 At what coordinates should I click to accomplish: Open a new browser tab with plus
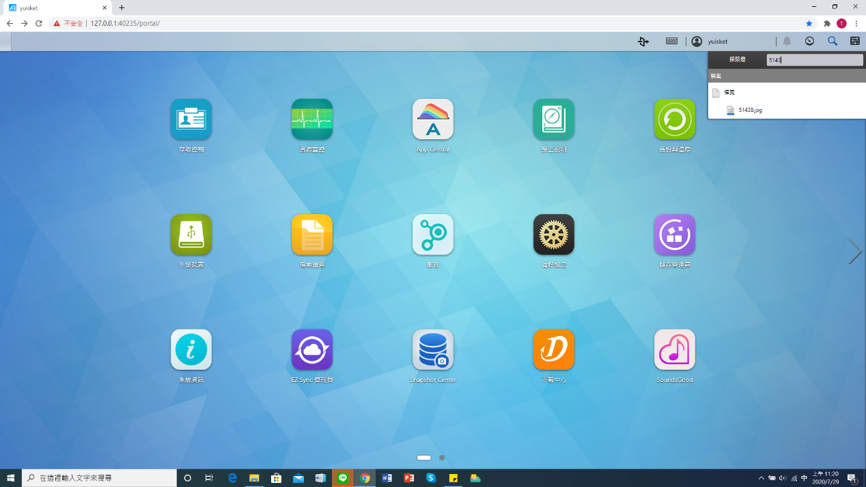coord(122,8)
